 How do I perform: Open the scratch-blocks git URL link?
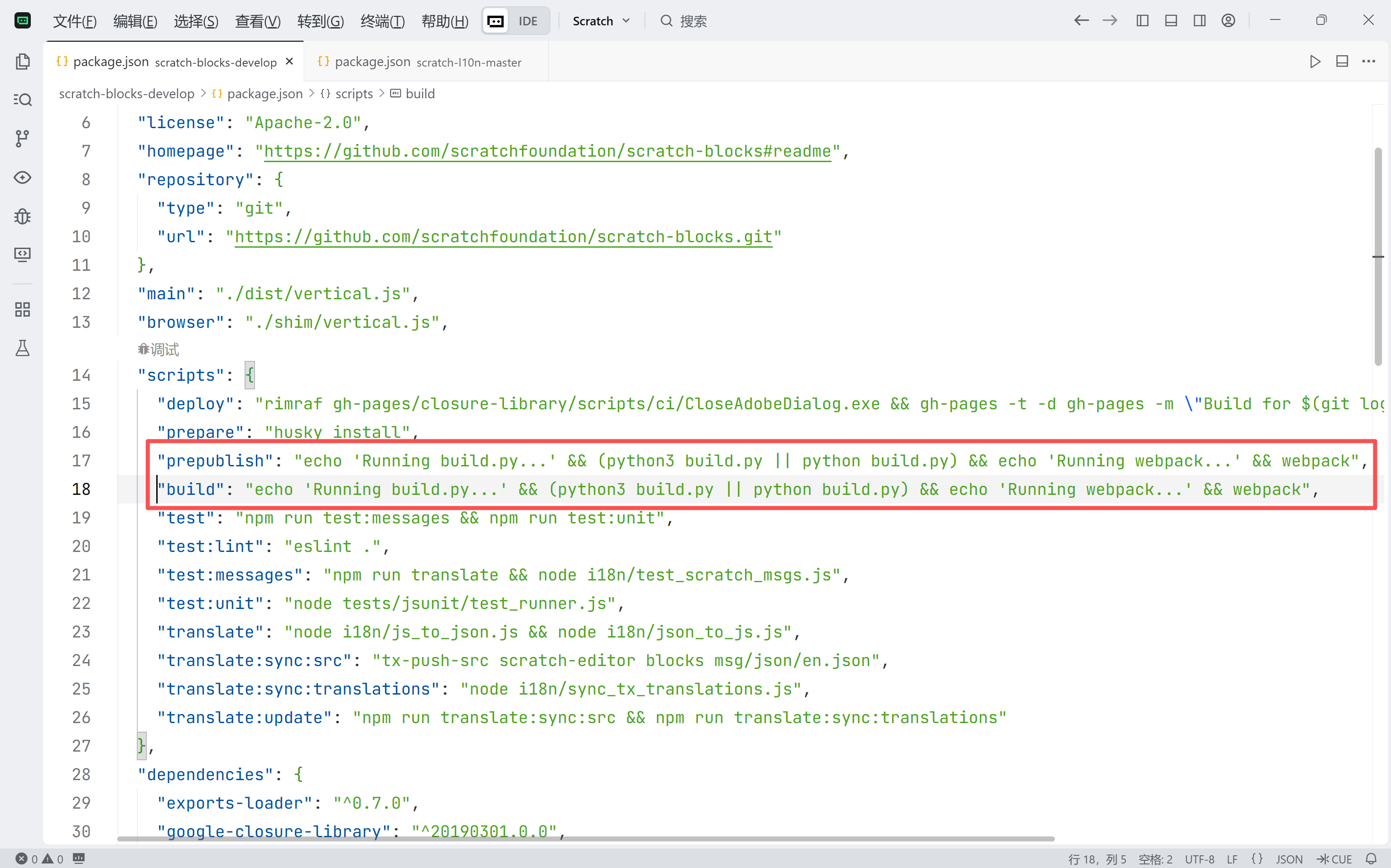[502, 236]
